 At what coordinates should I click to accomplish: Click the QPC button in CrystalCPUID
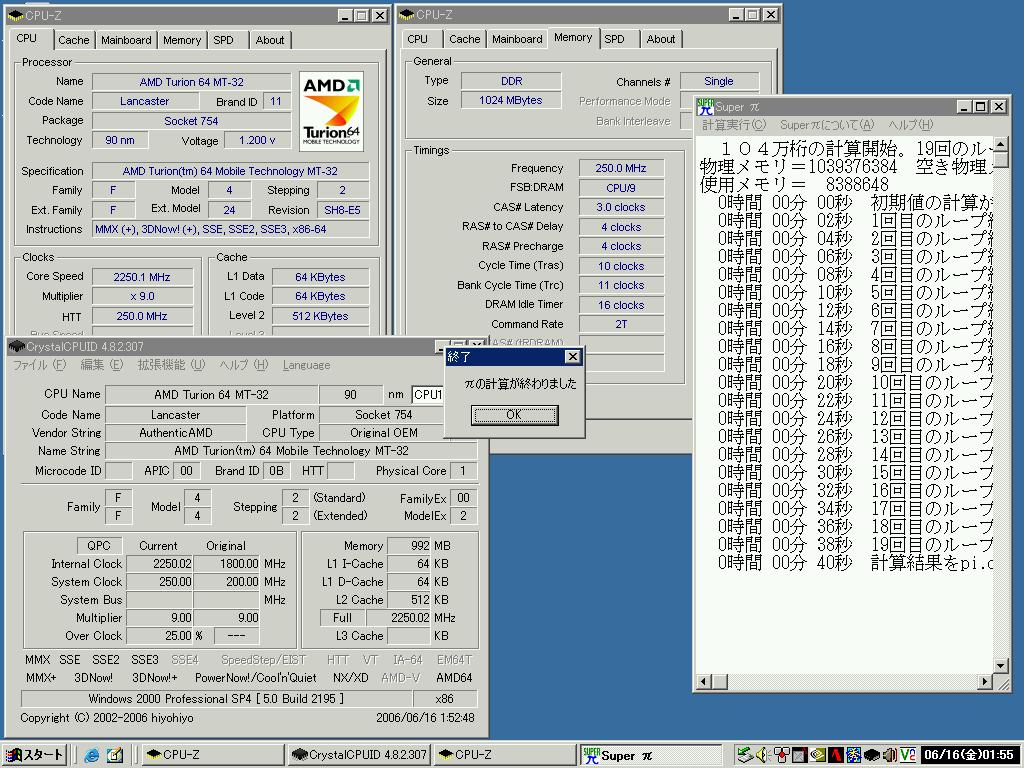click(x=99, y=545)
